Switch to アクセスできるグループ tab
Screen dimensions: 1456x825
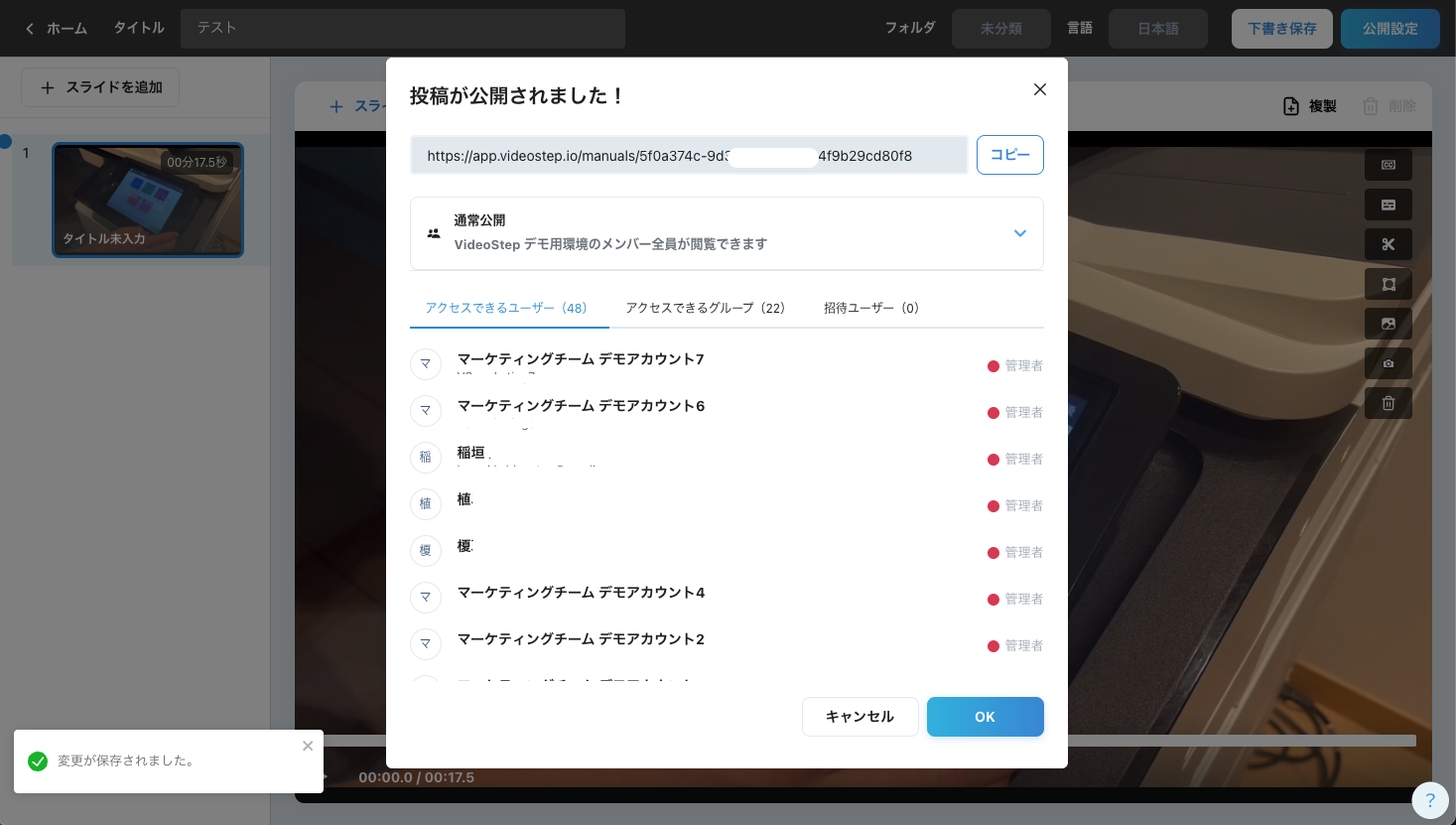[x=705, y=308]
